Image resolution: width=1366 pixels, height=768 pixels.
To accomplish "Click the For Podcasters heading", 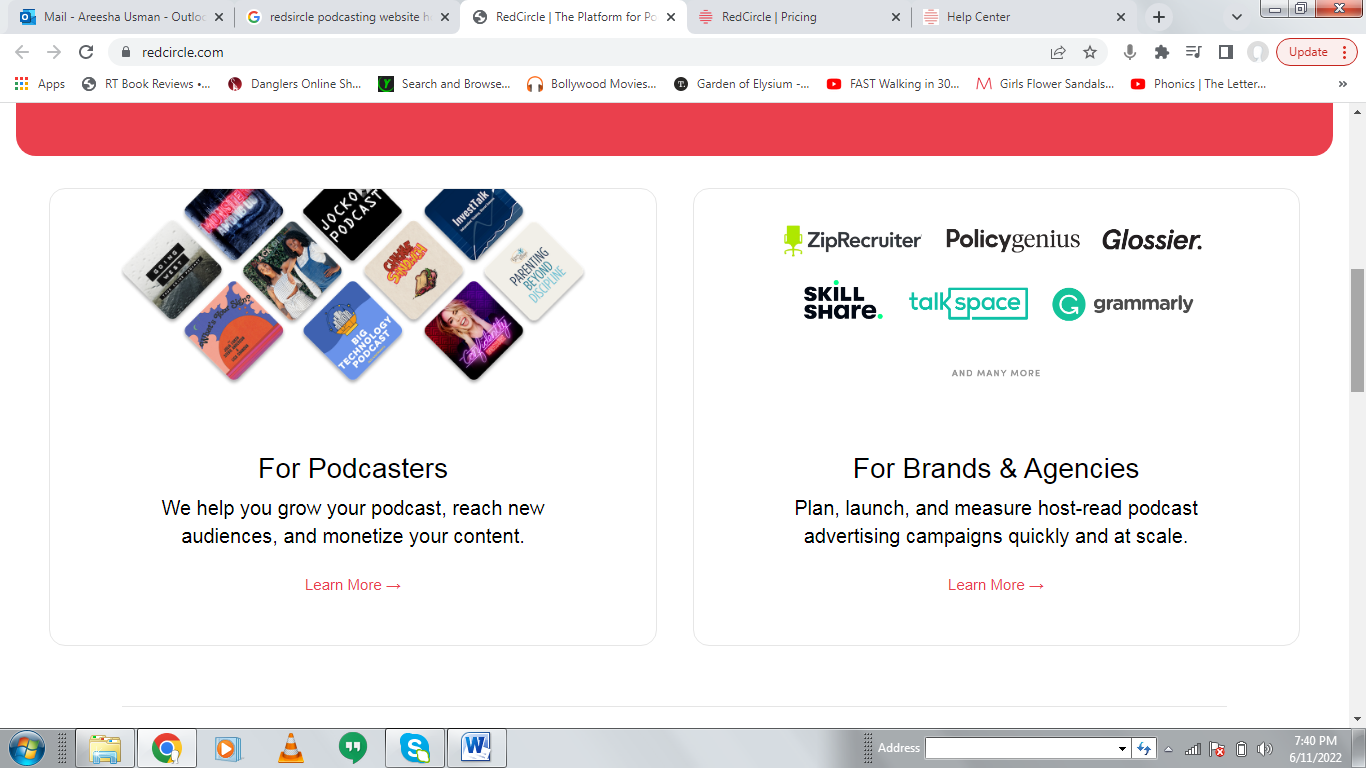I will [353, 468].
